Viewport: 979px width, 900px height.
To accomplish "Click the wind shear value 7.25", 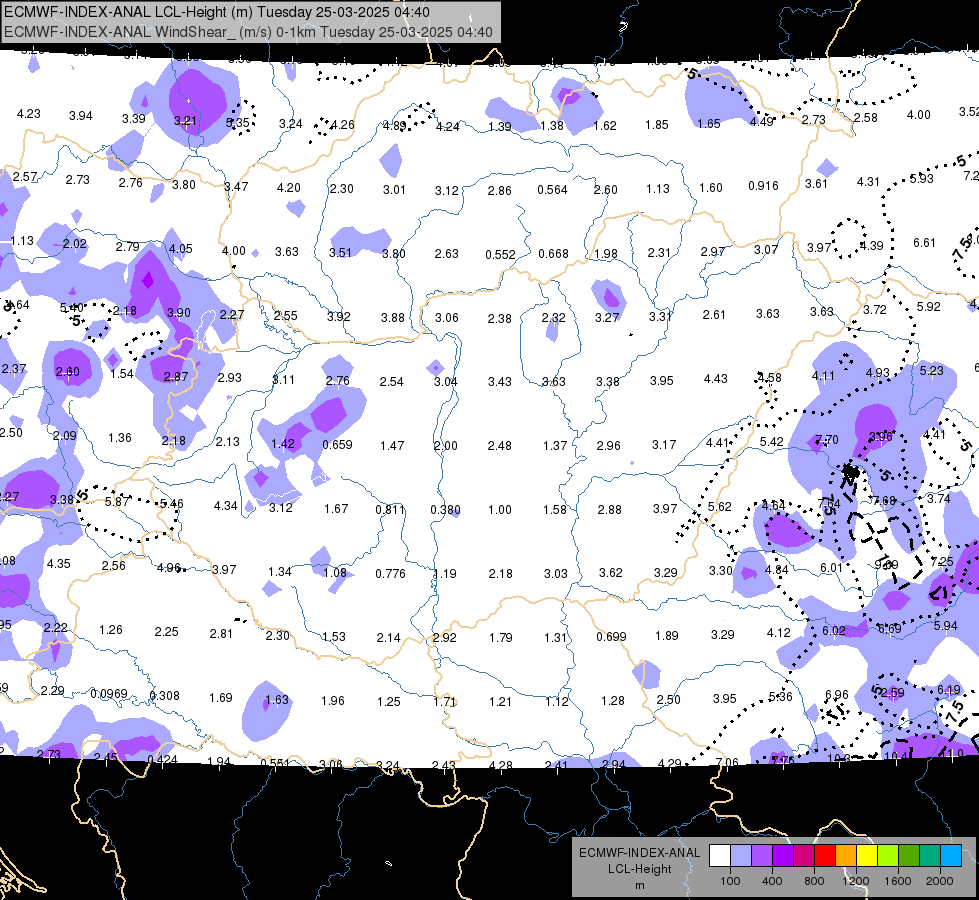I will click(942, 561).
